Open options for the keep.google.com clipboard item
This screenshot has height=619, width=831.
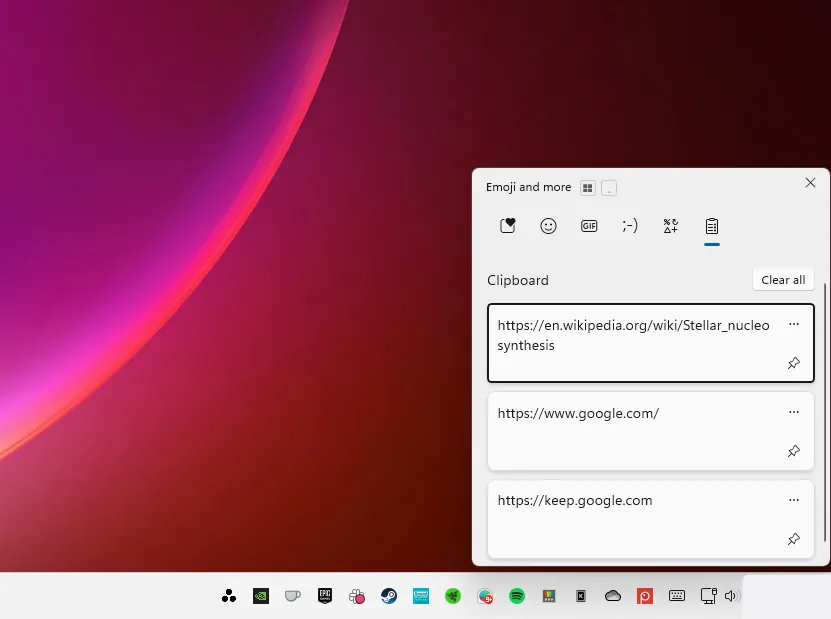pos(793,500)
